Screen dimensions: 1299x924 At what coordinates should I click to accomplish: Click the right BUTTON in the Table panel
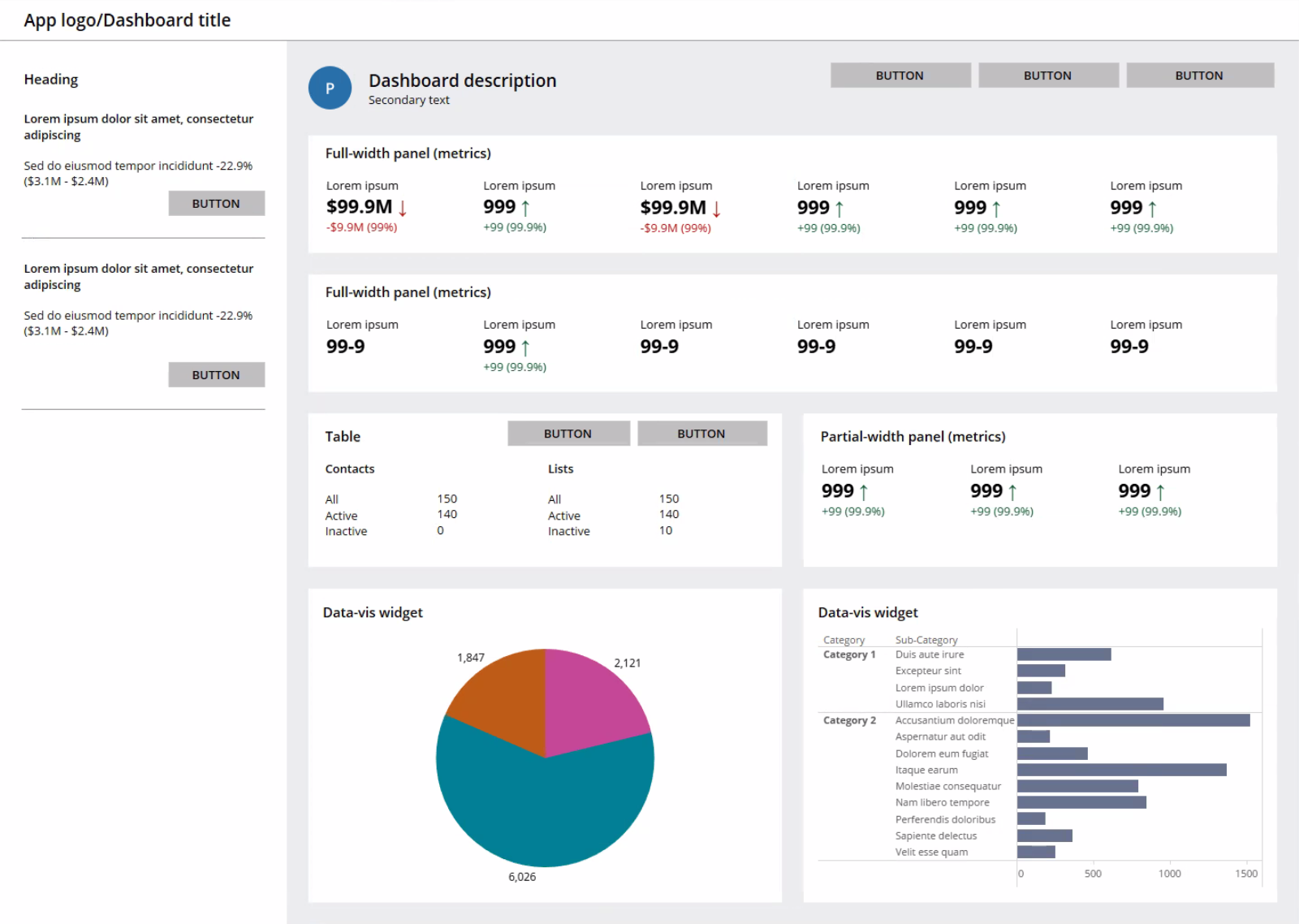click(x=701, y=433)
